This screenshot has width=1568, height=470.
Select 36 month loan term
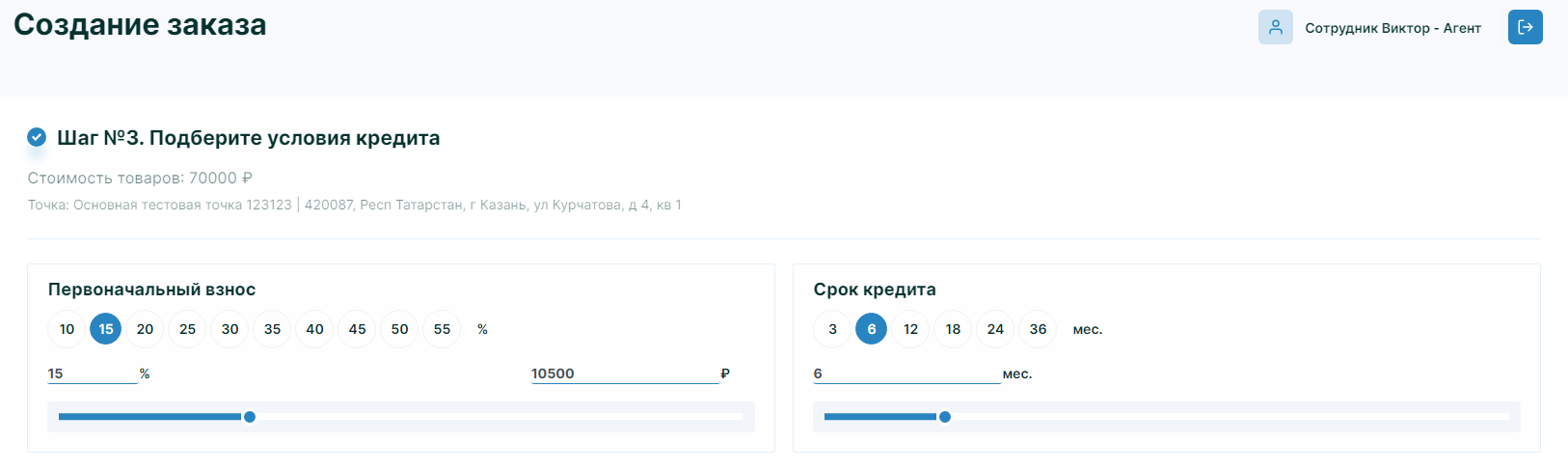[1038, 329]
